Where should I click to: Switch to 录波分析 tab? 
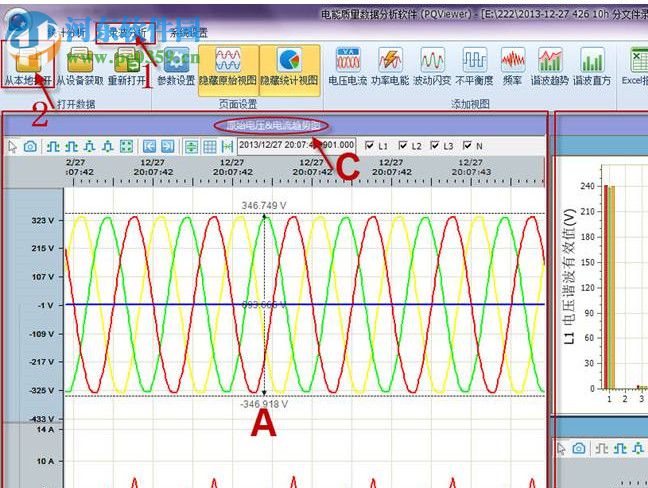pos(126,33)
